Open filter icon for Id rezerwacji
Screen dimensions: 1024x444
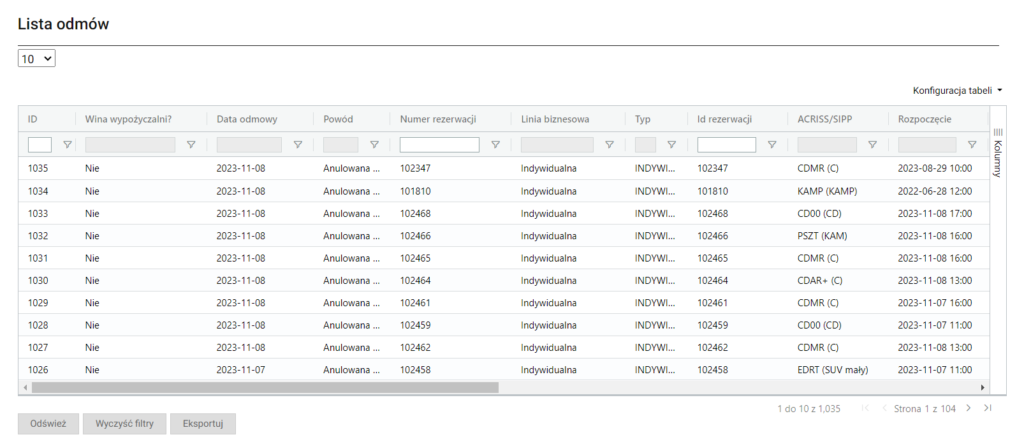771,145
